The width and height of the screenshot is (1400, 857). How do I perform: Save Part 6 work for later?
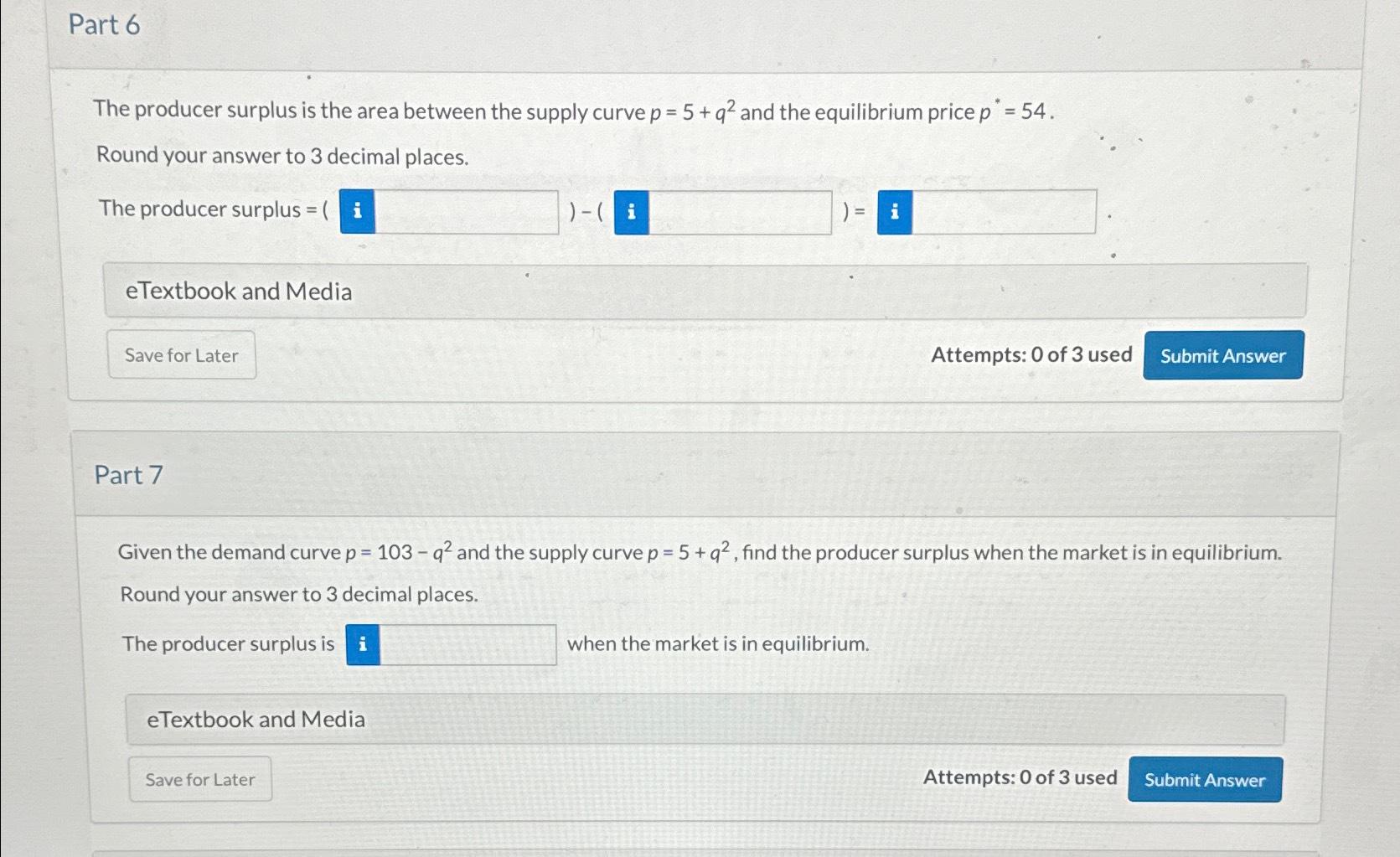181,354
